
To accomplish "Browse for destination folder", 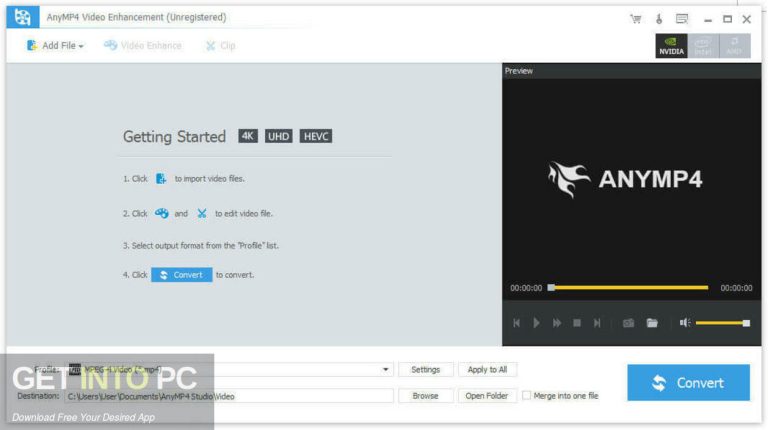I will (426, 396).
